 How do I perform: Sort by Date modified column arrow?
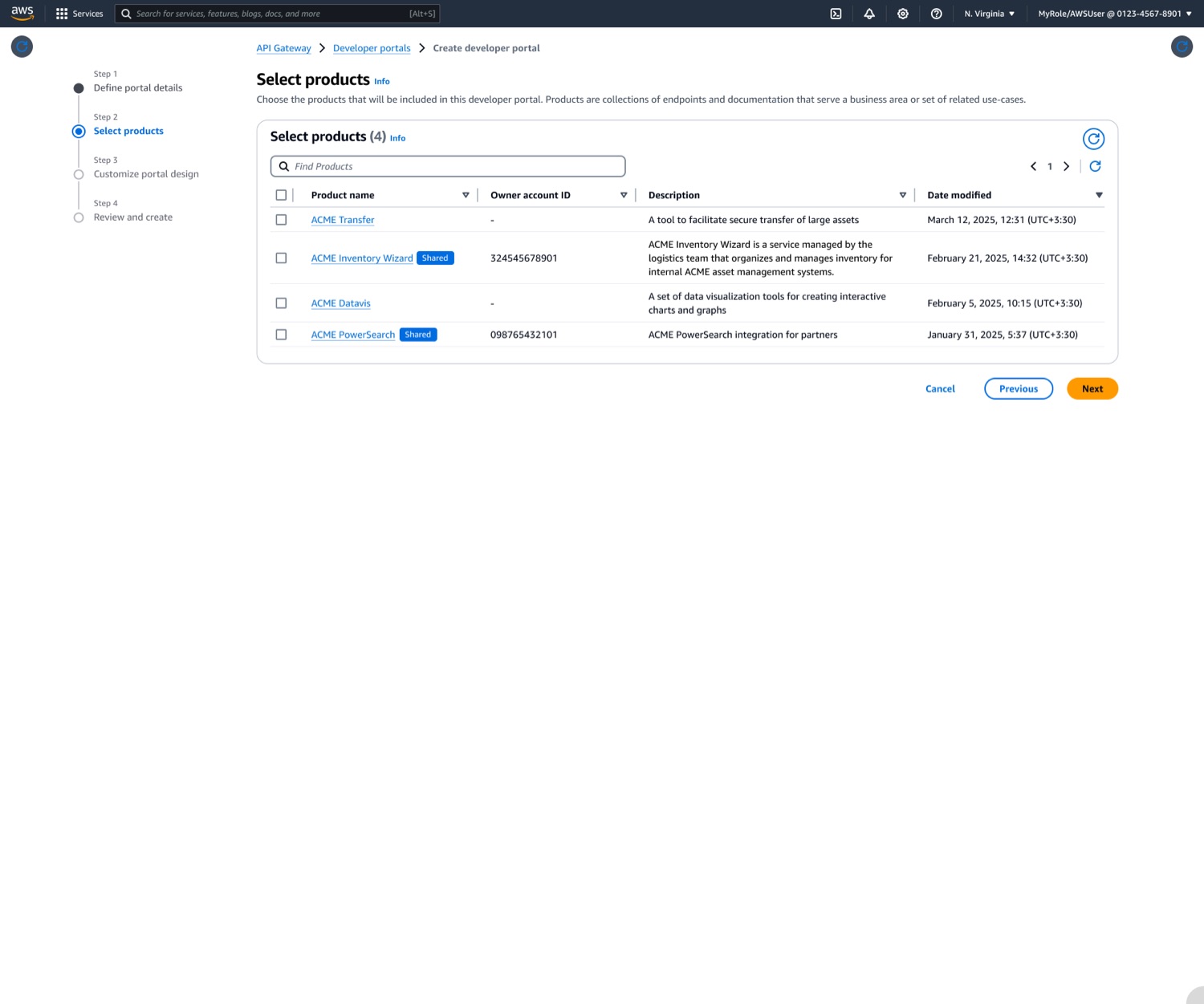pyautogui.click(x=1099, y=195)
